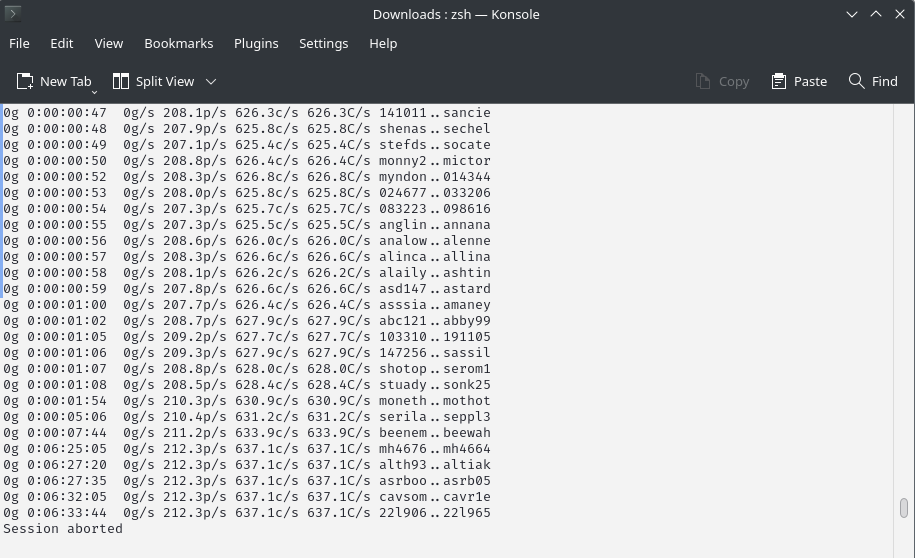This screenshot has height=558, width=915.
Task: Click the terminal scrollbar handle
Action: point(904,508)
